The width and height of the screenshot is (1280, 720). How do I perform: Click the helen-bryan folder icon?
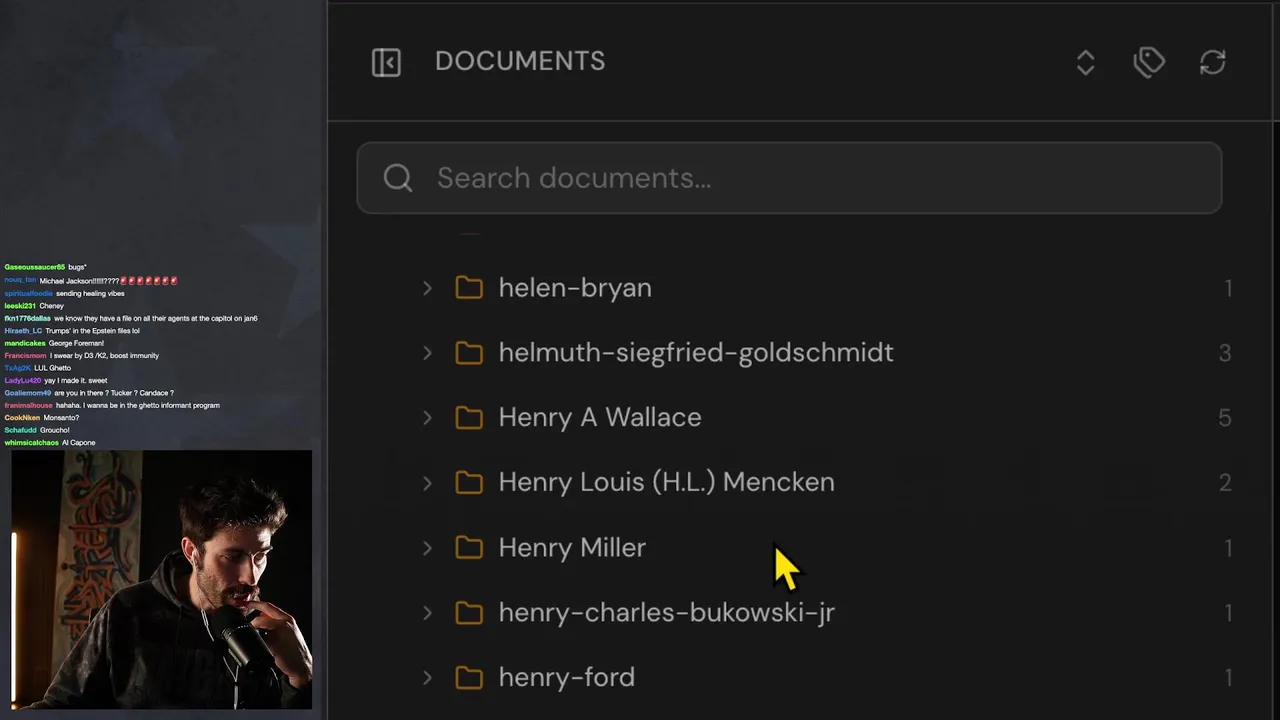coord(469,288)
